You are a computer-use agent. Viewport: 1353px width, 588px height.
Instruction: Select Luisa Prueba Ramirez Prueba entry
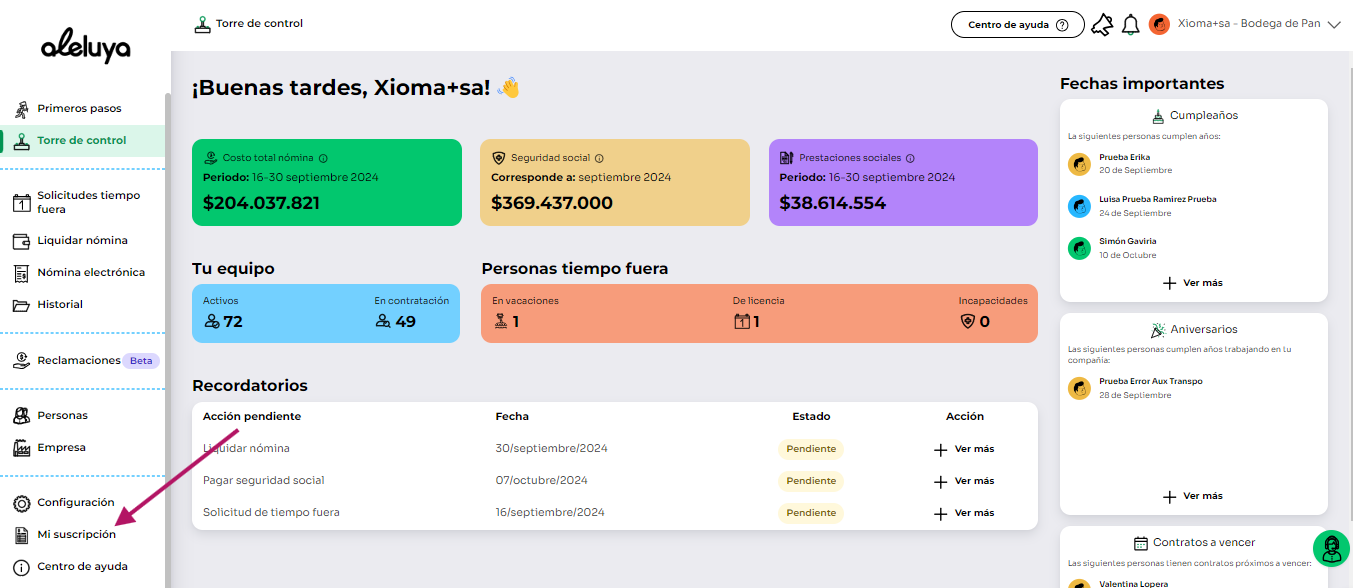[1193, 206]
